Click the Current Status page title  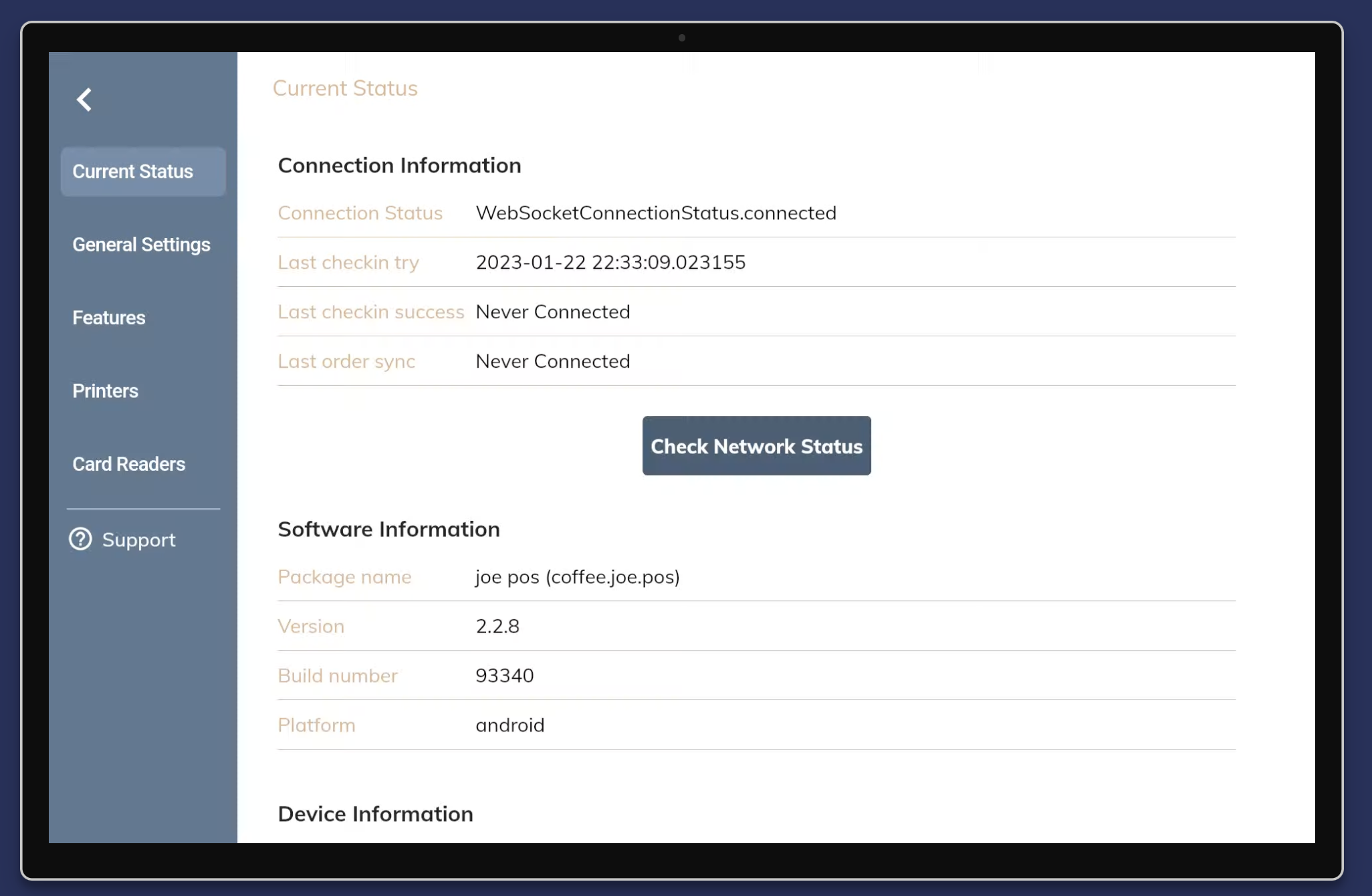point(345,88)
